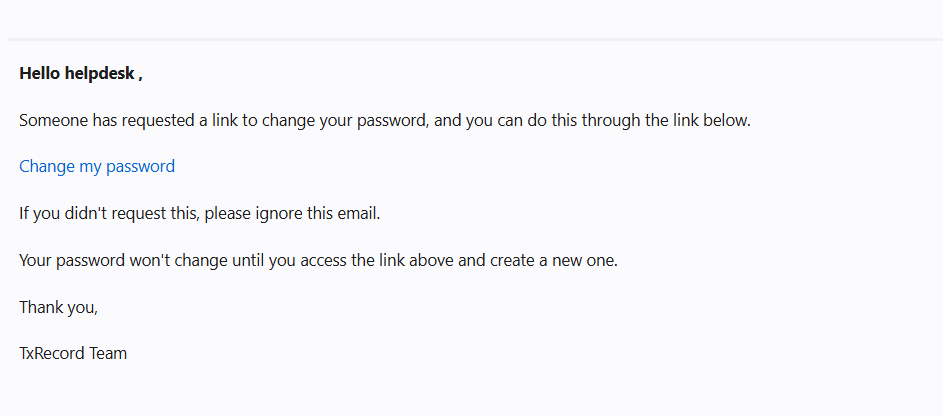Screen dimensions: 943x416
Task: Open the Change my password link
Action: (x=97, y=167)
